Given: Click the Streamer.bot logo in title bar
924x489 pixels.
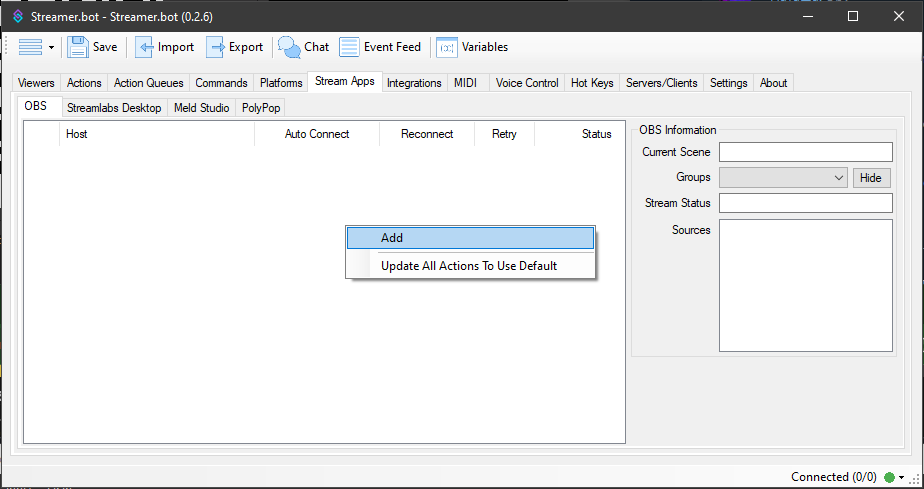Looking at the screenshot, I should point(18,16).
